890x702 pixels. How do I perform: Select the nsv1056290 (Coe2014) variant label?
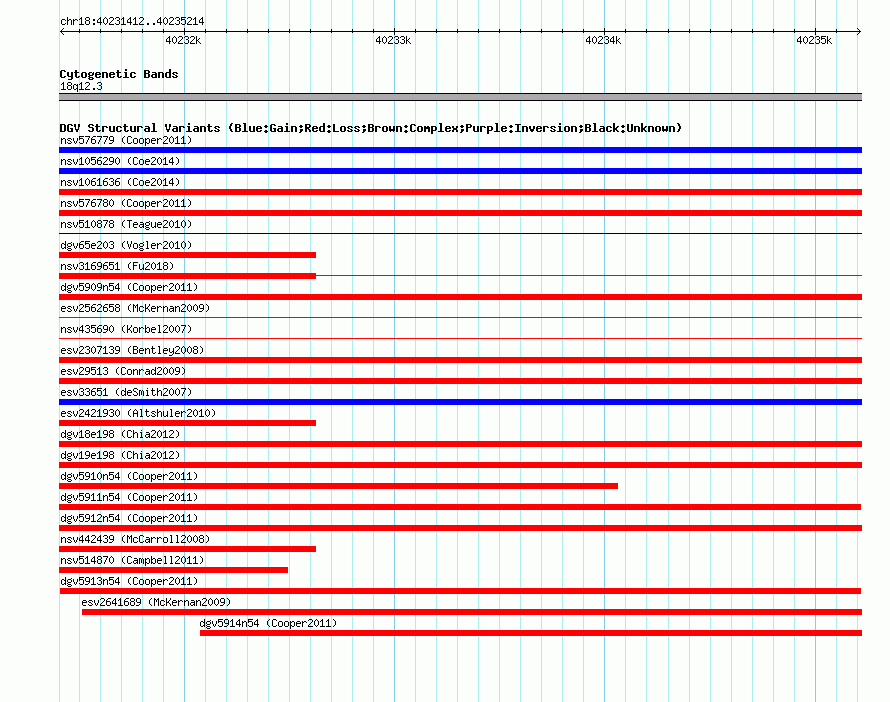120,161
